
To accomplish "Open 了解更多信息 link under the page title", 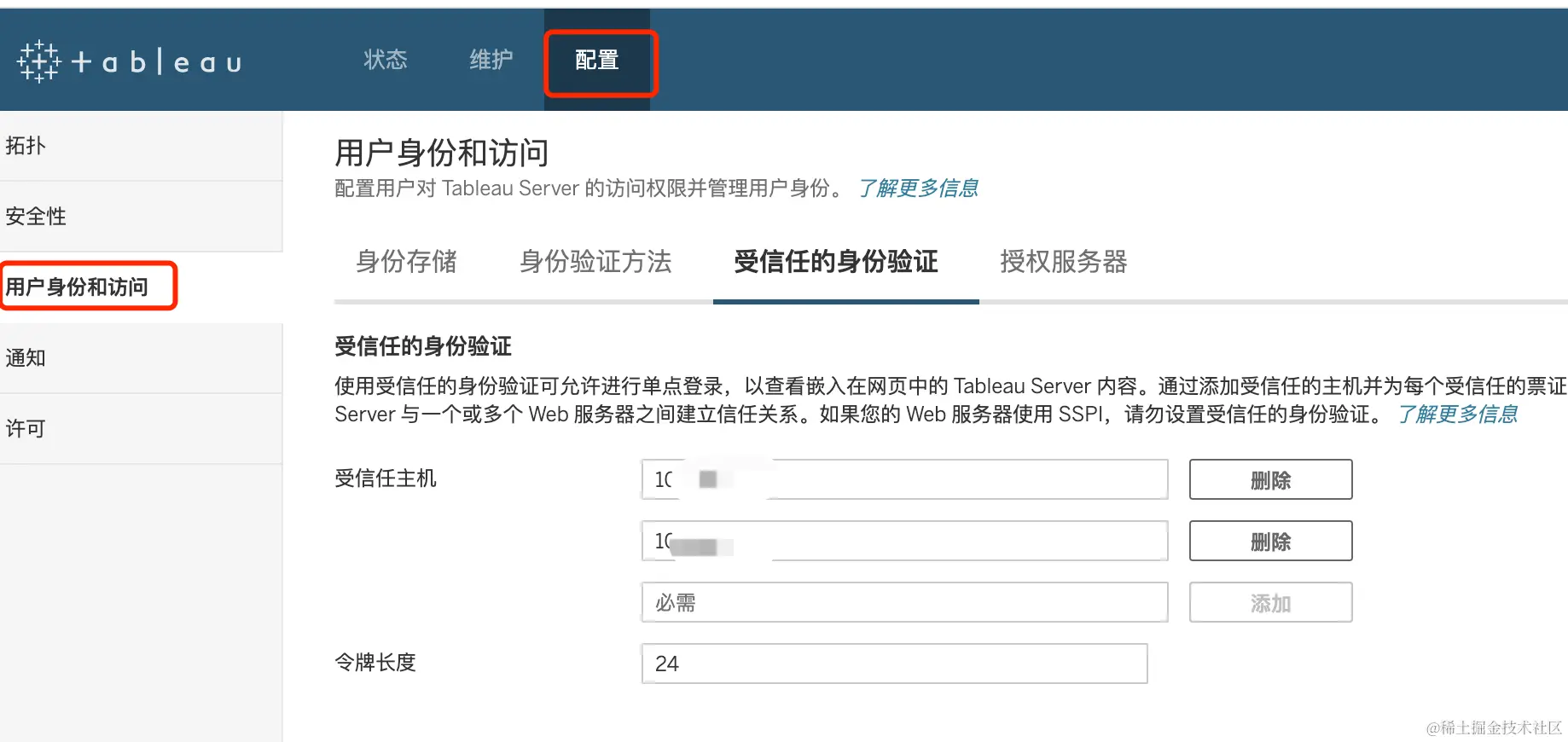I will click(918, 188).
